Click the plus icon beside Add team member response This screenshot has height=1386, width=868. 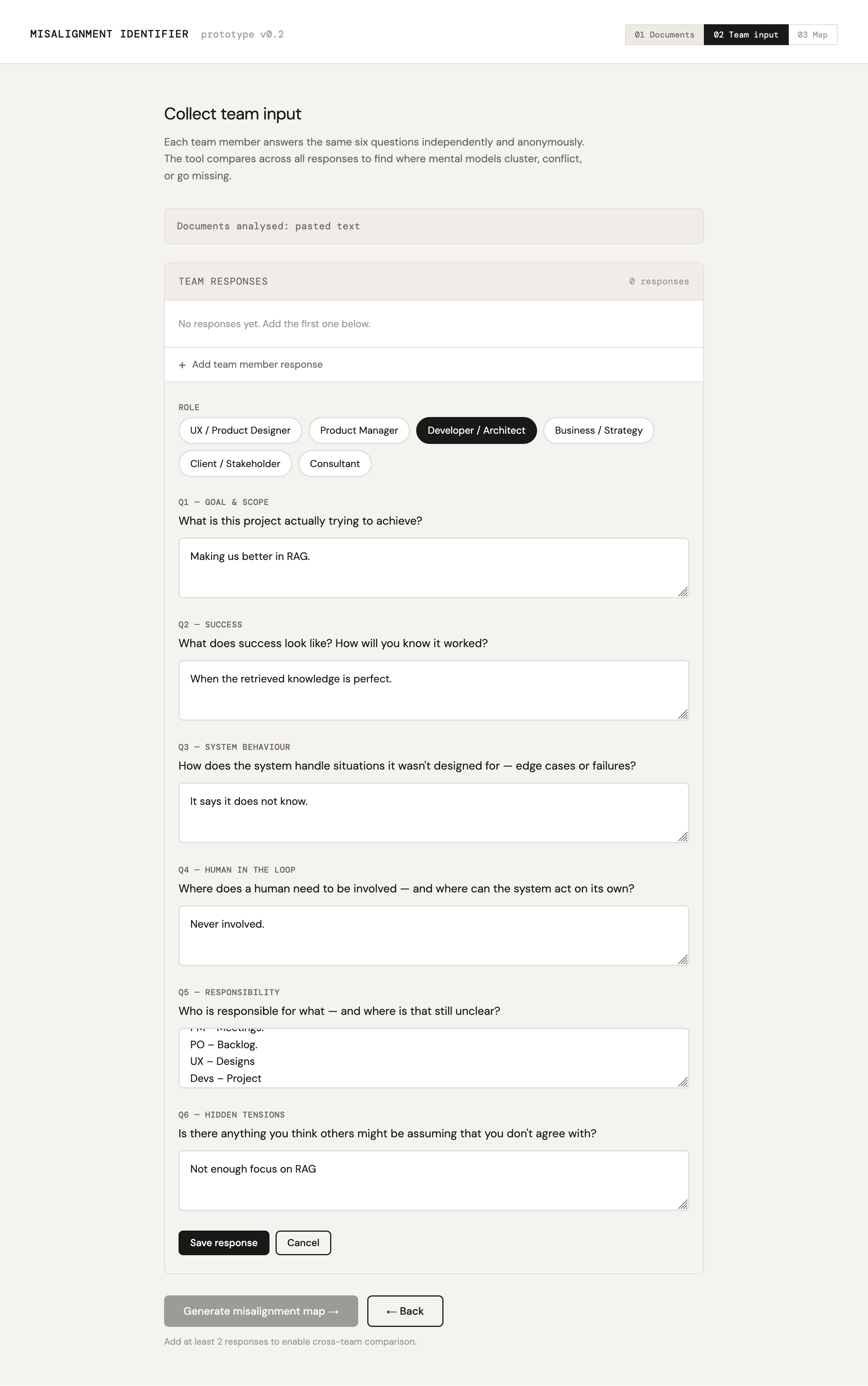pos(182,365)
